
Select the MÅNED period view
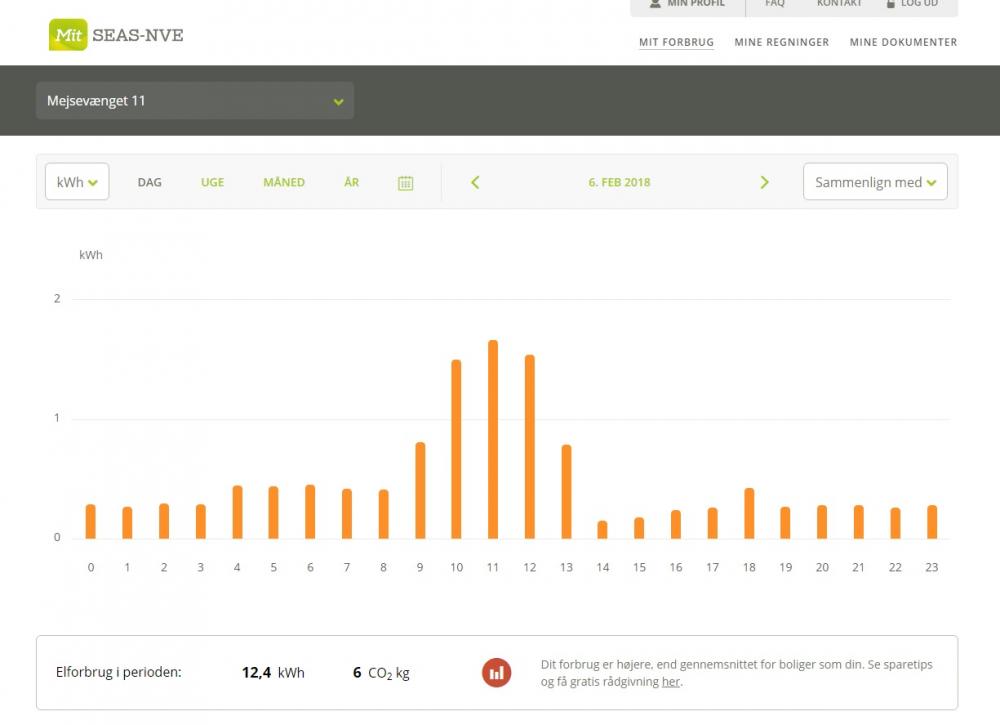coord(284,183)
